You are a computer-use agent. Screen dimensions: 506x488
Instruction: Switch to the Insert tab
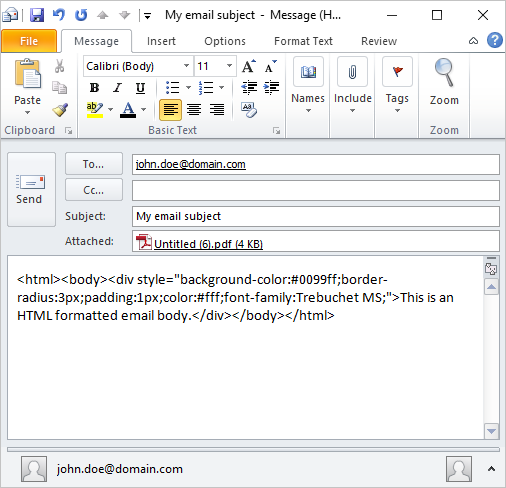[x=161, y=41]
